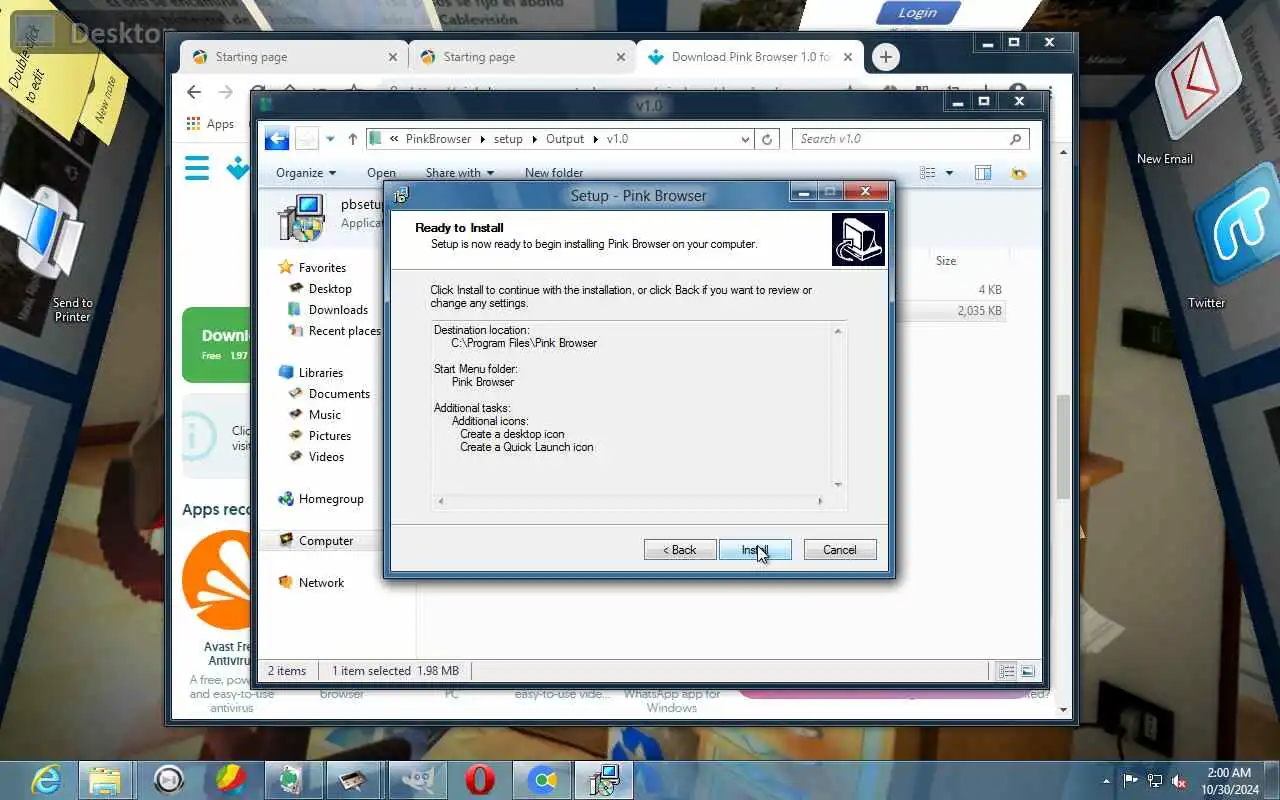Viewport: 1280px width, 800px height.
Task: Click the Setup installer taskbar icon
Action: point(604,780)
